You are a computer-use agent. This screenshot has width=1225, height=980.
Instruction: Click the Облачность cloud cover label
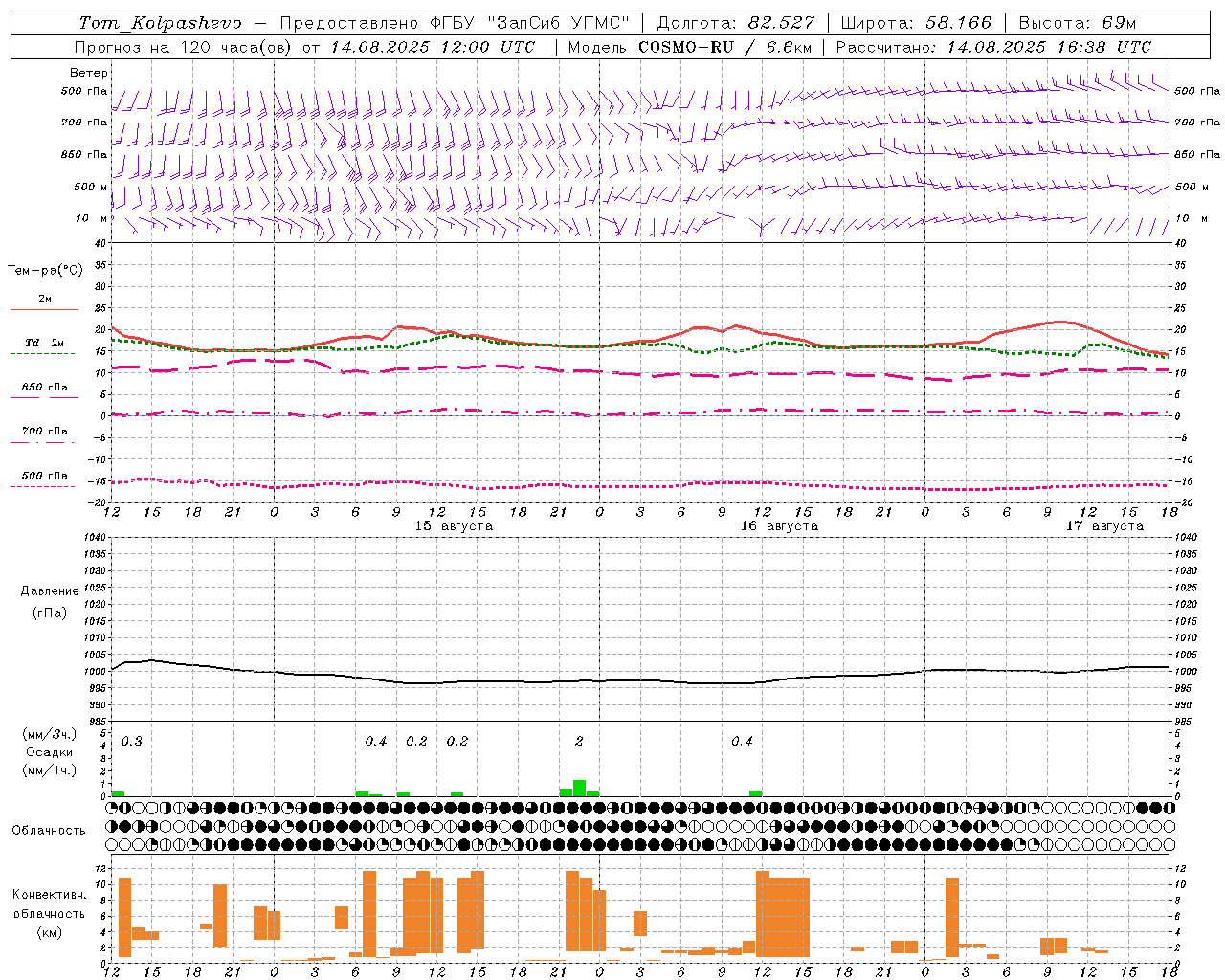tap(49, 831)
